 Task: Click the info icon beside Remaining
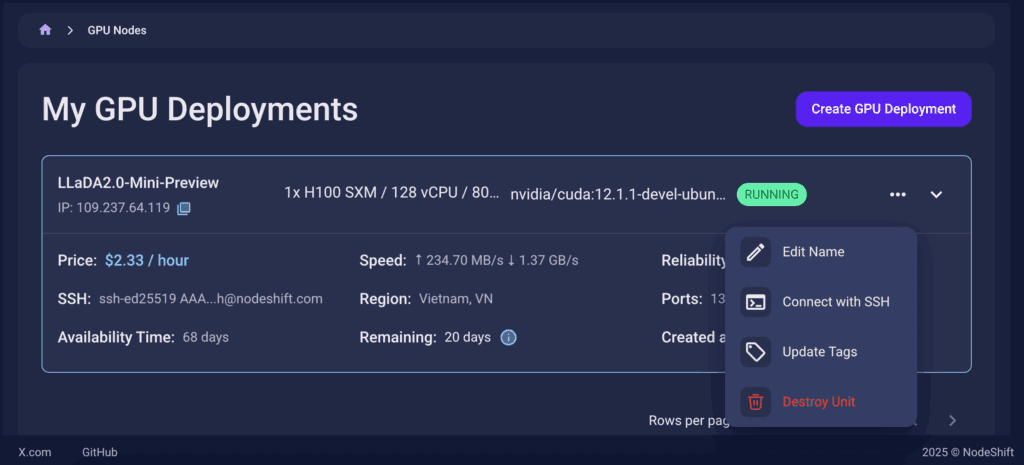click(x=508, y=337)
